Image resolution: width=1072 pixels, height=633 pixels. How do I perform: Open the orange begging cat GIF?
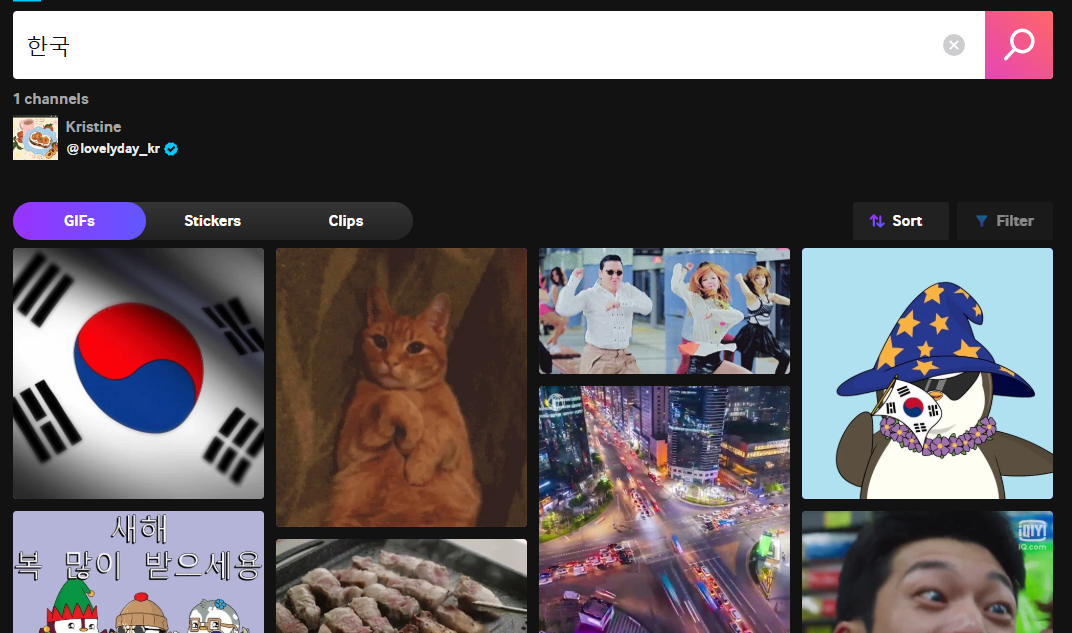point(401,387)
